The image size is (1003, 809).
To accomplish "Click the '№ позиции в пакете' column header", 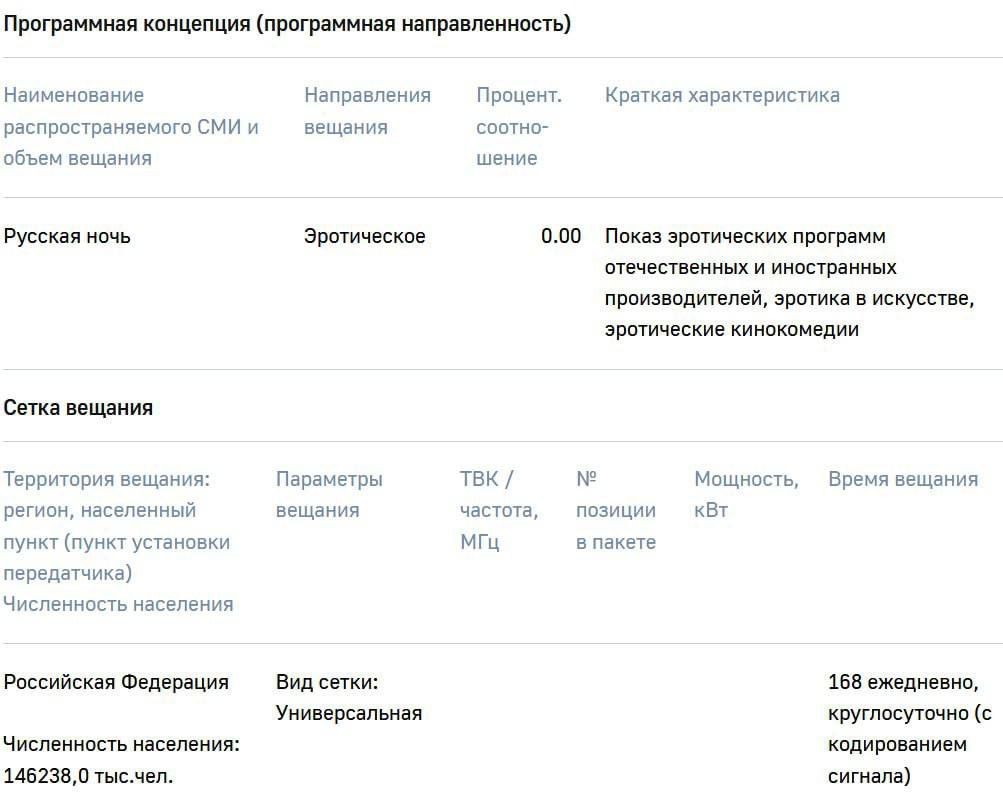I will 615,510.
